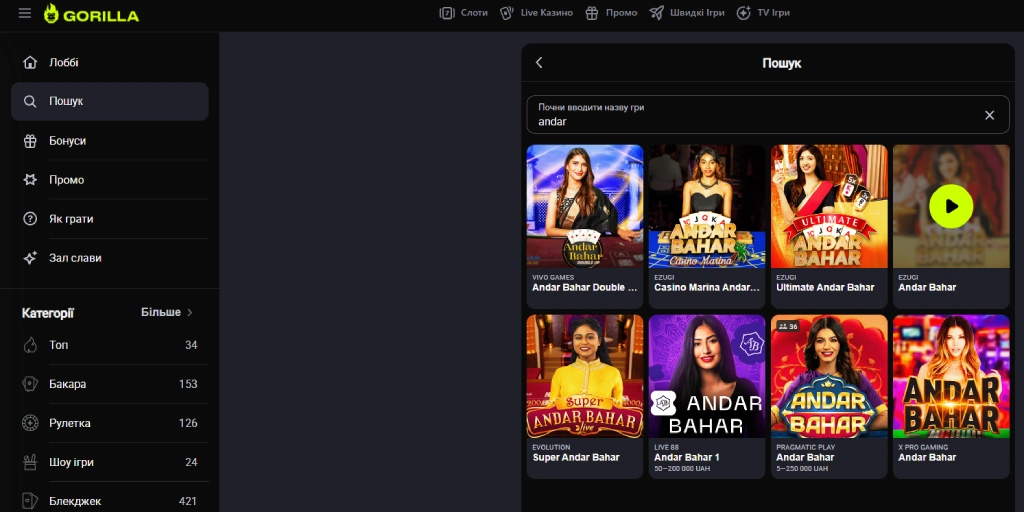Open Зал слави in sidebar
The width and height of the screenshot is (1024, 512).
tap(74, 258)
